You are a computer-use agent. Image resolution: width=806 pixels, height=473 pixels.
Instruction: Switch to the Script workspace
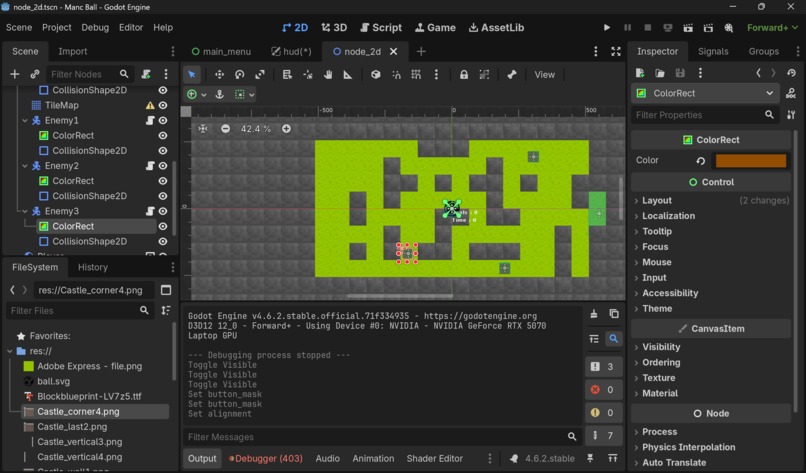coord(381,28)
